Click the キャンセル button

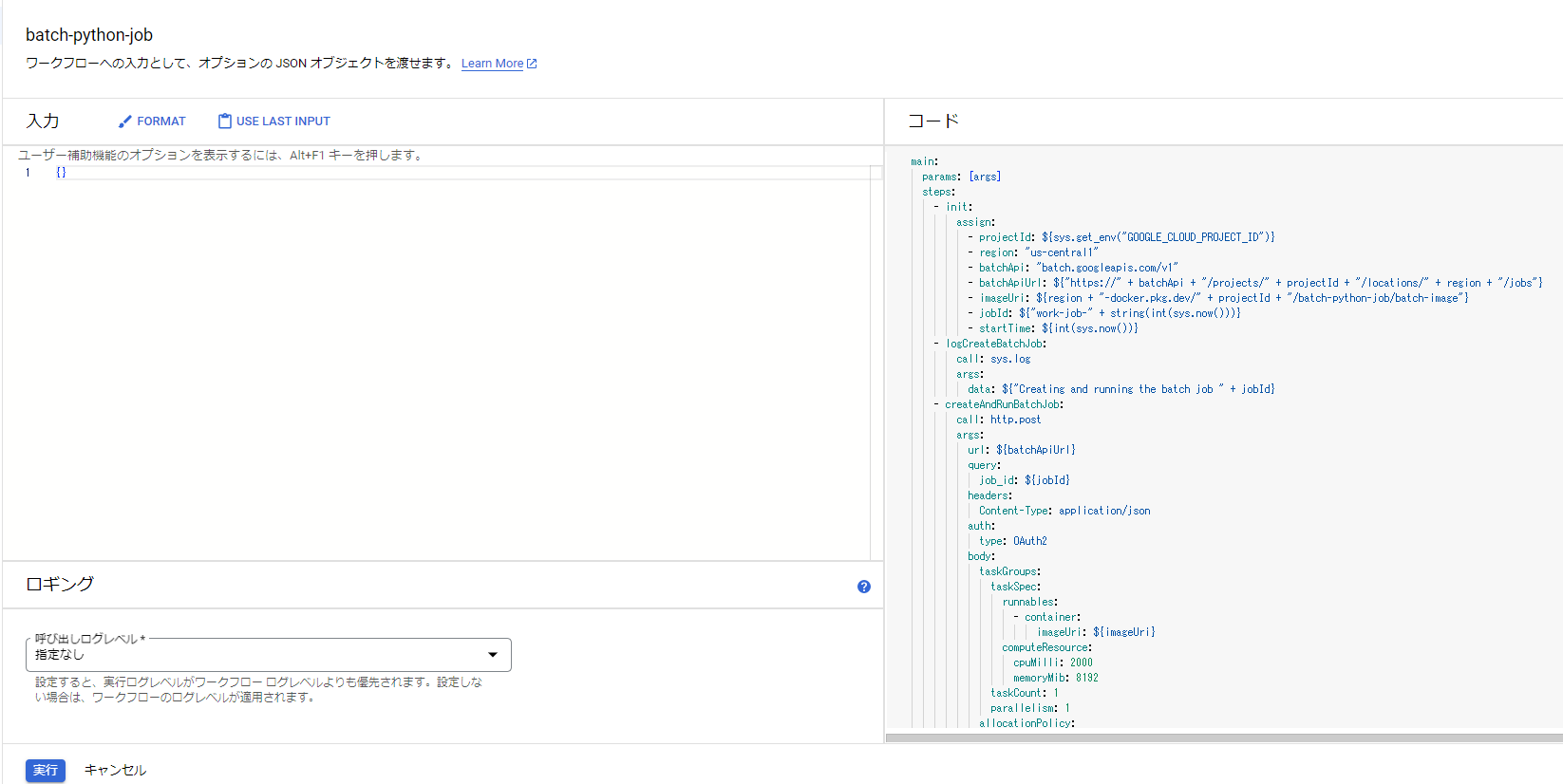point(115,770)
